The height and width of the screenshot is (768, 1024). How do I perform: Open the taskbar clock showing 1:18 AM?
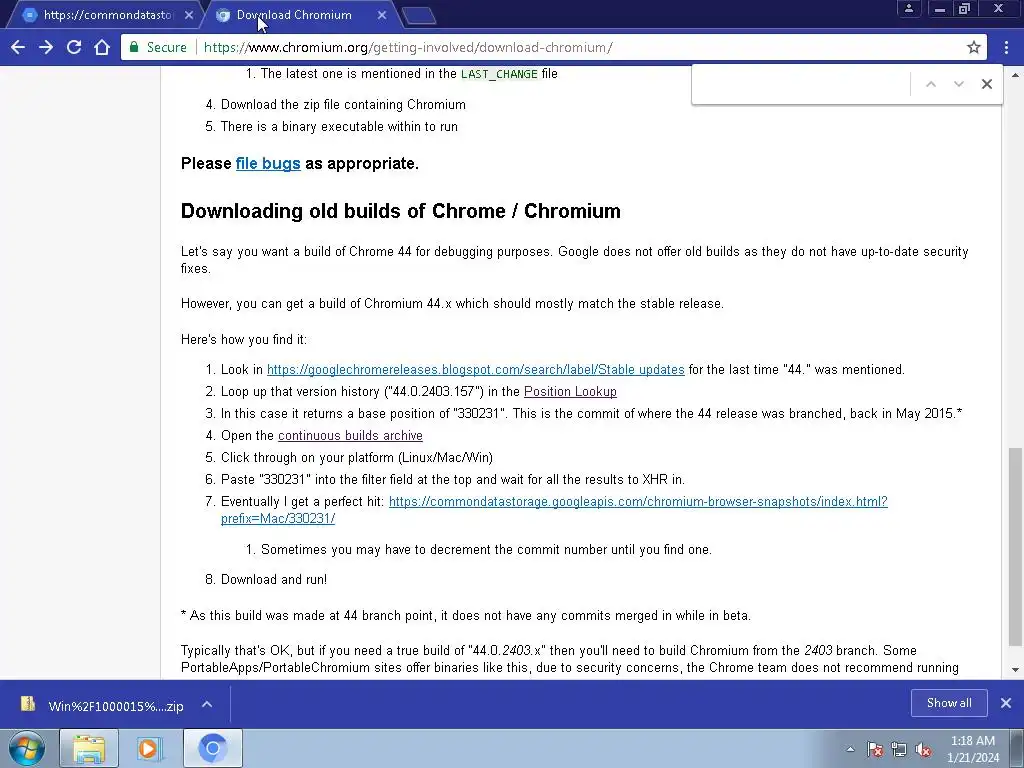[x=973, y=748]
